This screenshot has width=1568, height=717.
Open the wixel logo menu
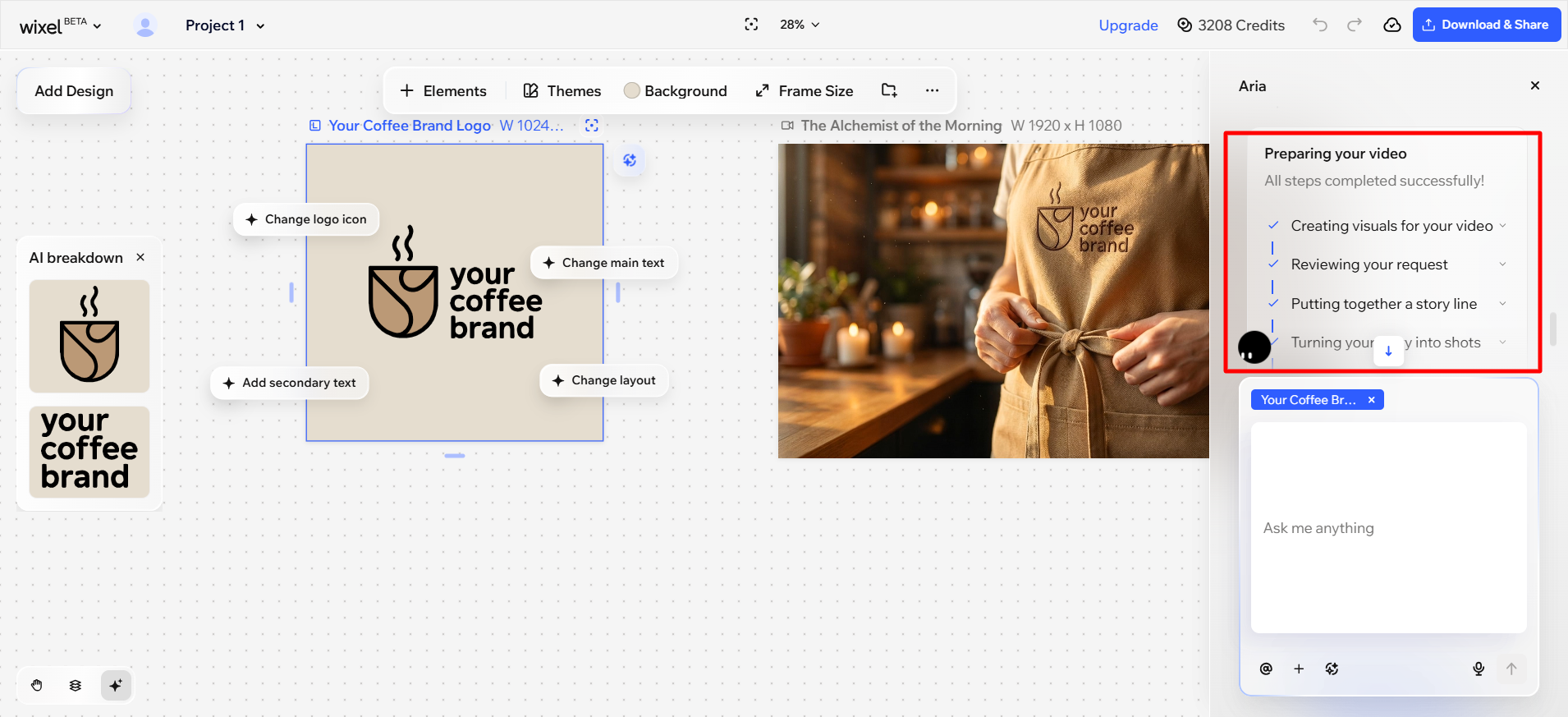click(60, 25)
